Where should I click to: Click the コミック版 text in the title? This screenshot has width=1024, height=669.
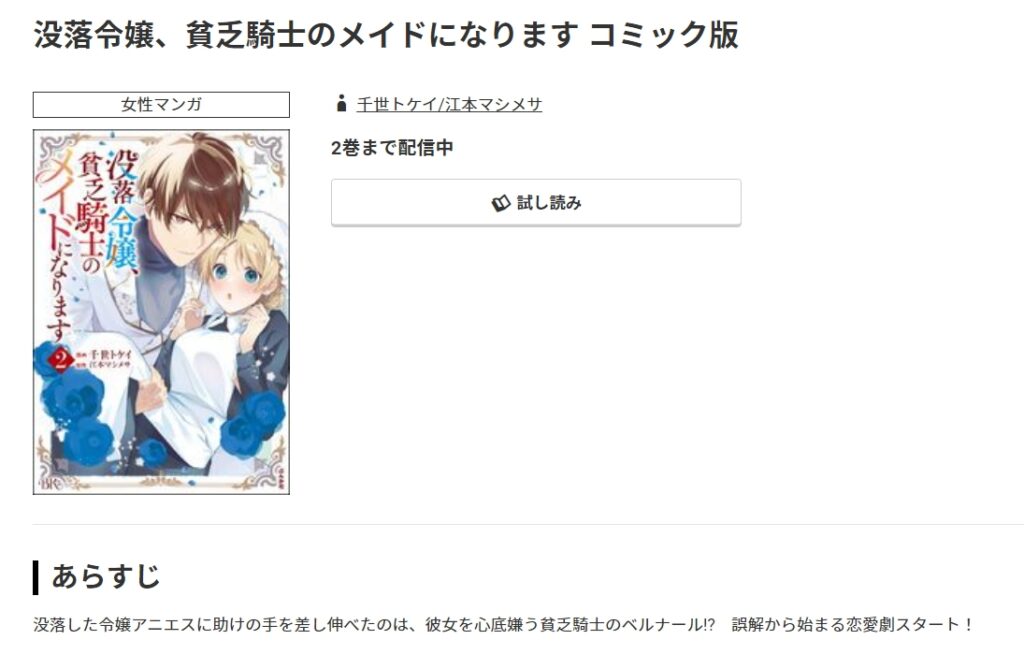click(x=664, y=35)
